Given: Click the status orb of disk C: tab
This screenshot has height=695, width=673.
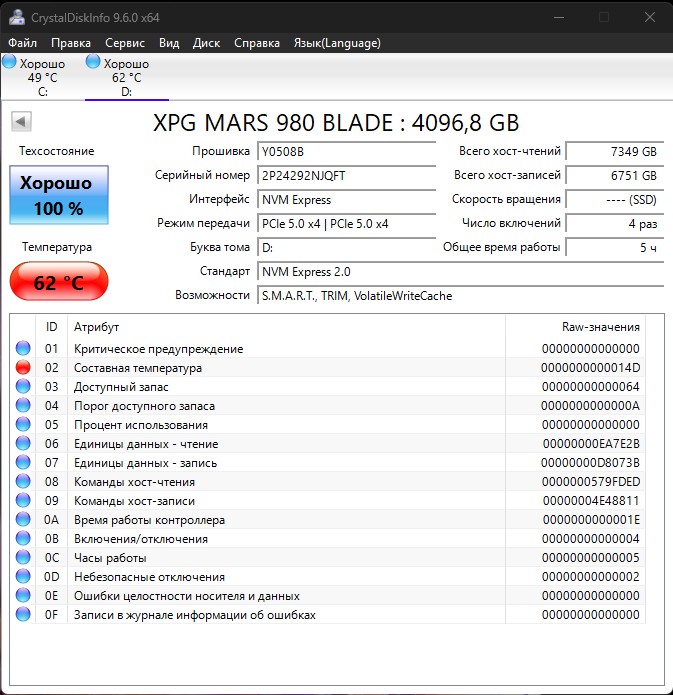Looking at the screenshot, I should pos(10,62).
